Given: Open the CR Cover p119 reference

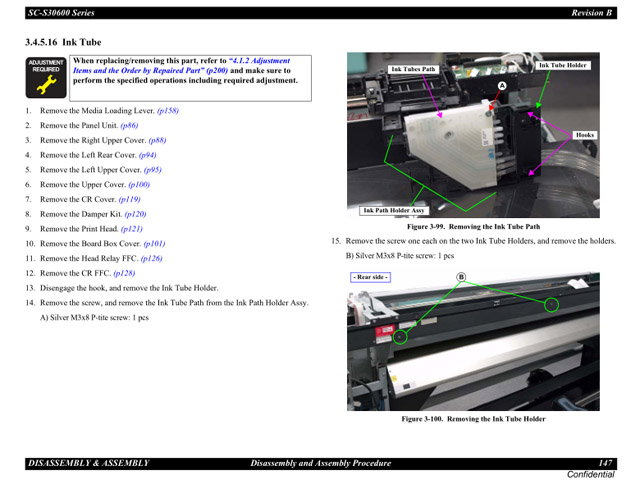Looking at the screenshot, I should click(129, 199).
